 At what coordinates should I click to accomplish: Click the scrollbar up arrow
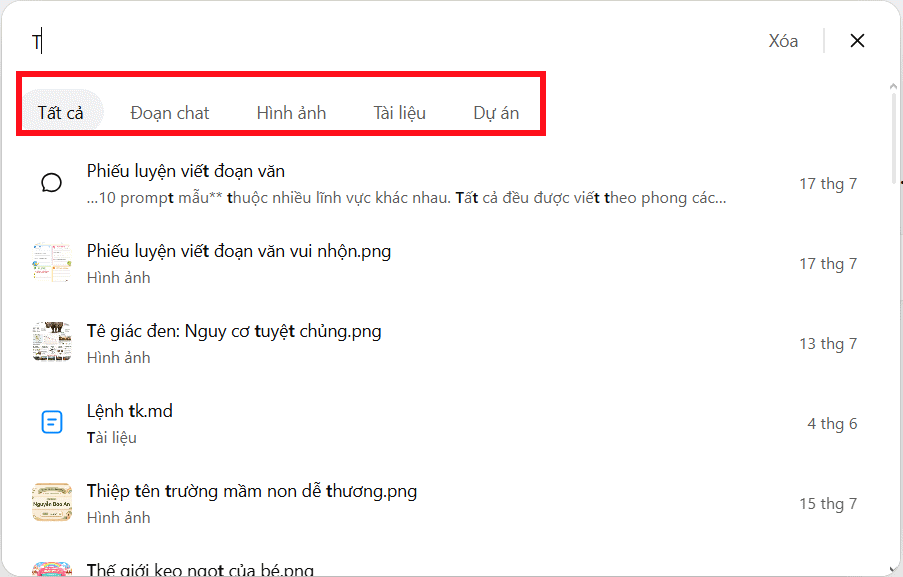pyautogui.click(x=893, y=86)
